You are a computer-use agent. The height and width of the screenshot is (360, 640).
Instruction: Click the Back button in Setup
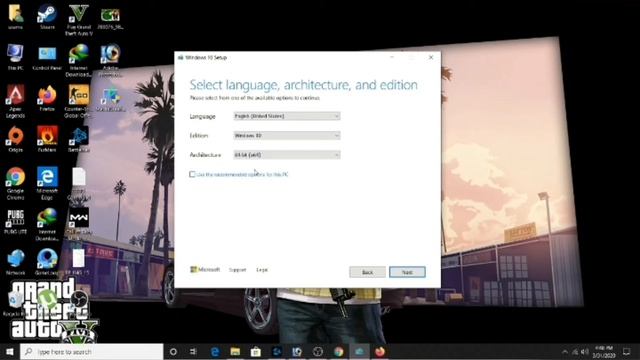point(367,272)
